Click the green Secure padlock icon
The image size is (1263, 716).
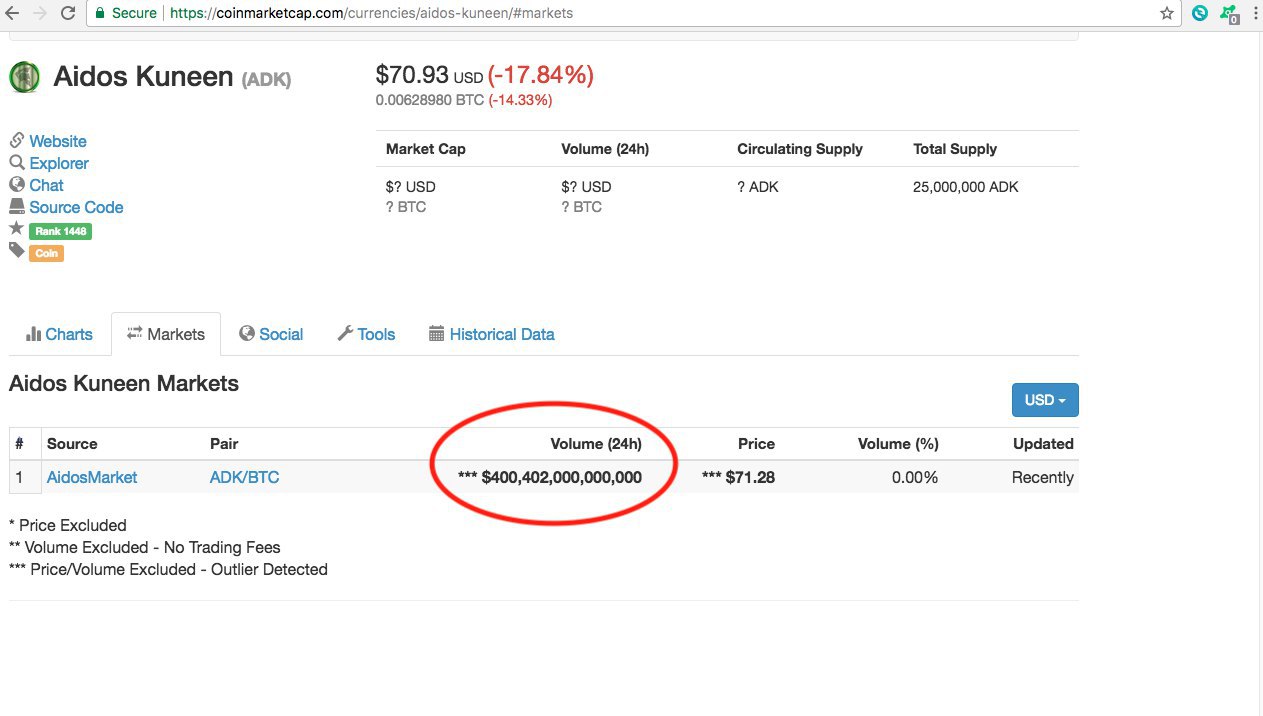tap(100, 13)
